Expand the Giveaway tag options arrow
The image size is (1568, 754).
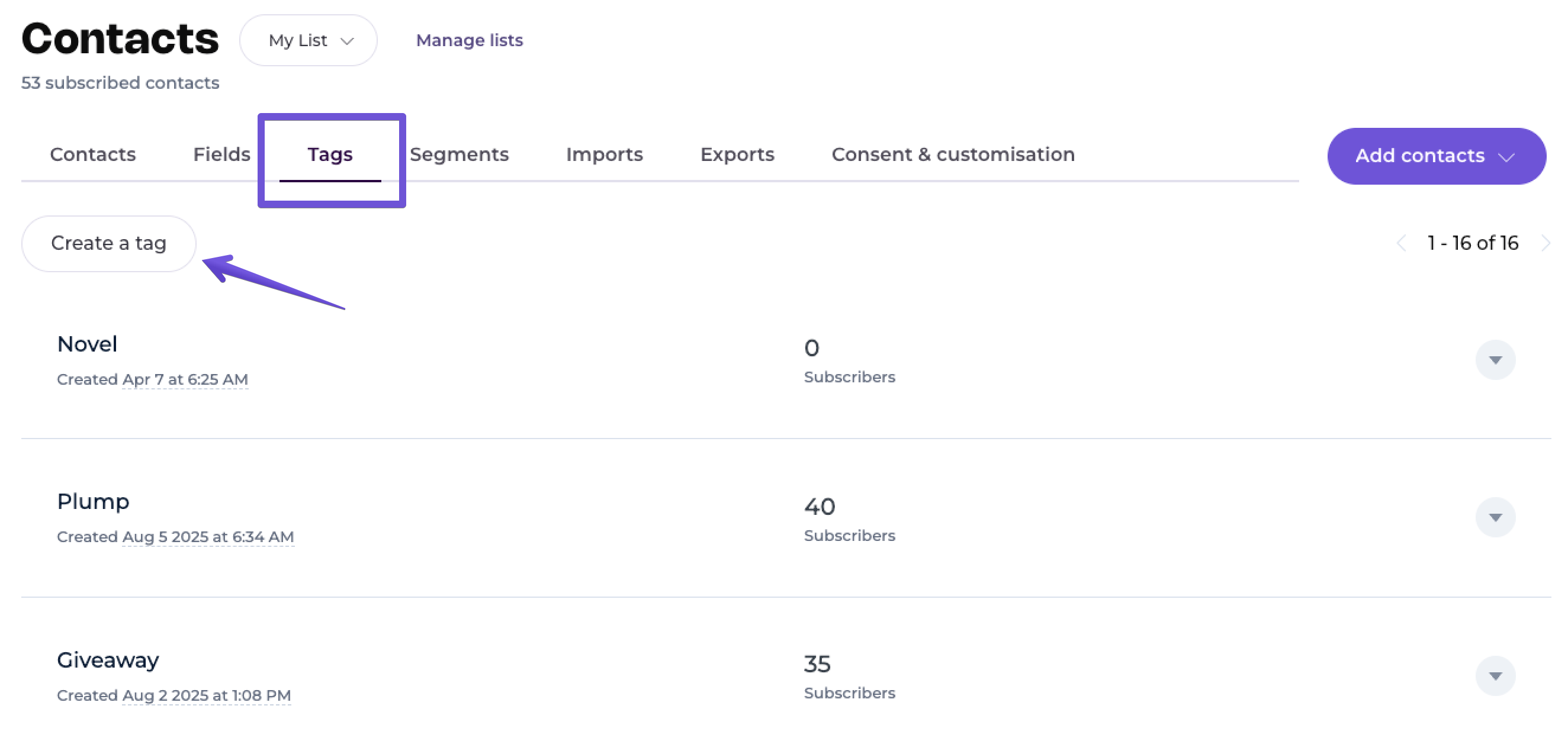point(1495,675)
